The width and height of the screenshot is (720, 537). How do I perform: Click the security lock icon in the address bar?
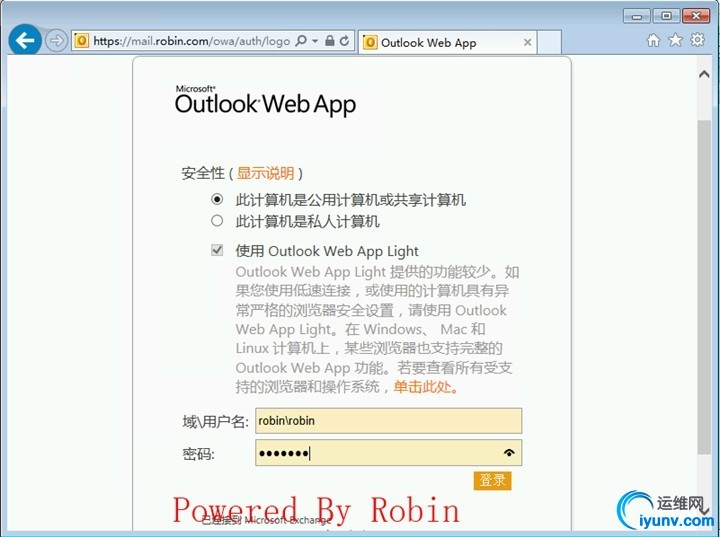329,41
